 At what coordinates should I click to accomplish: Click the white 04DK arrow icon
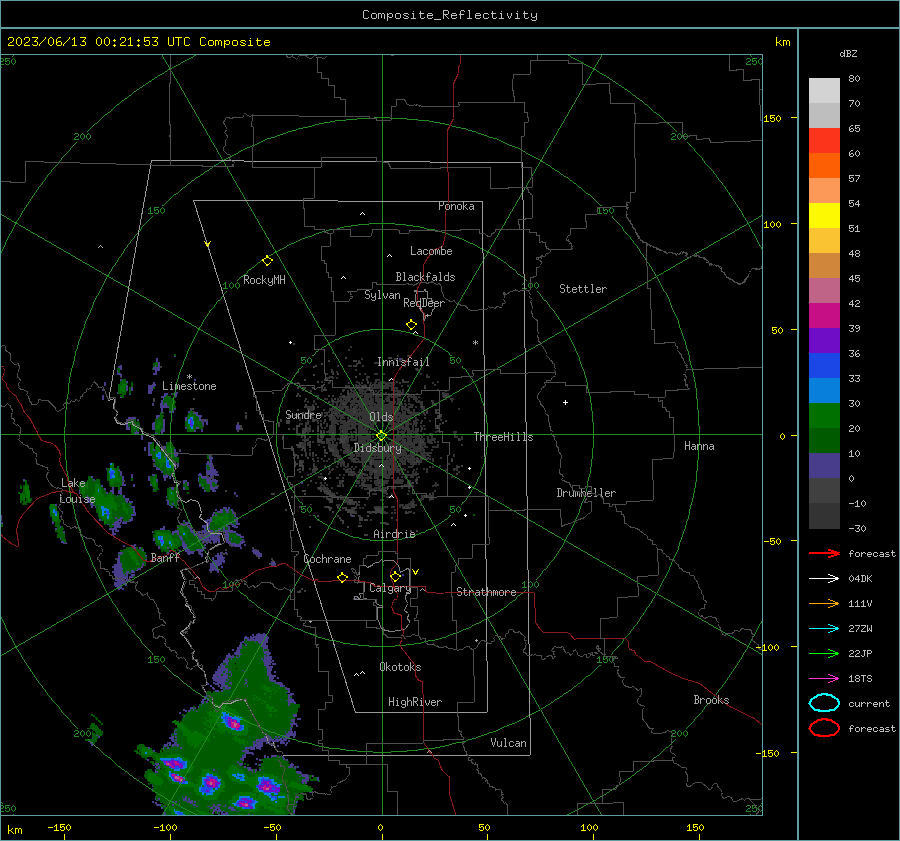coord(824,579)
